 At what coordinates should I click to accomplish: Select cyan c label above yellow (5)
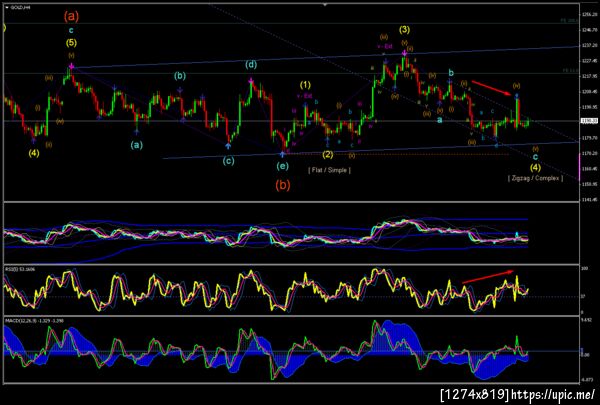pyautogui.click(x=71, y=30)
